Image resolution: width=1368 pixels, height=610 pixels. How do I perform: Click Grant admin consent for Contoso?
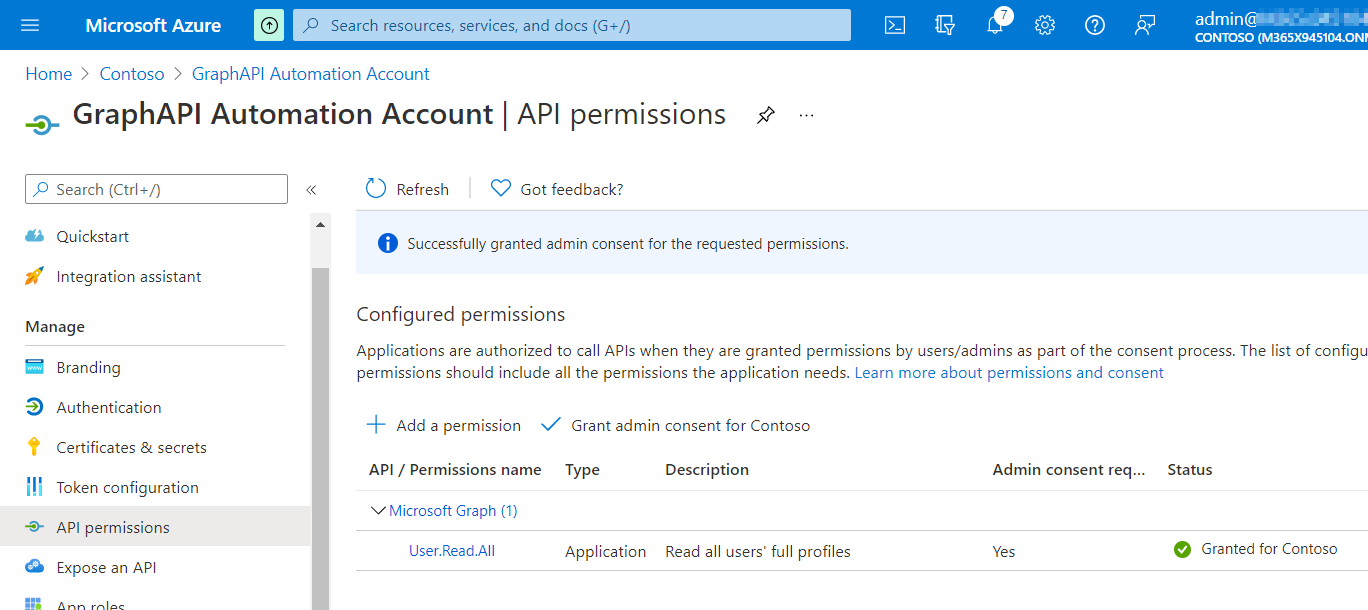pos(675,425)
